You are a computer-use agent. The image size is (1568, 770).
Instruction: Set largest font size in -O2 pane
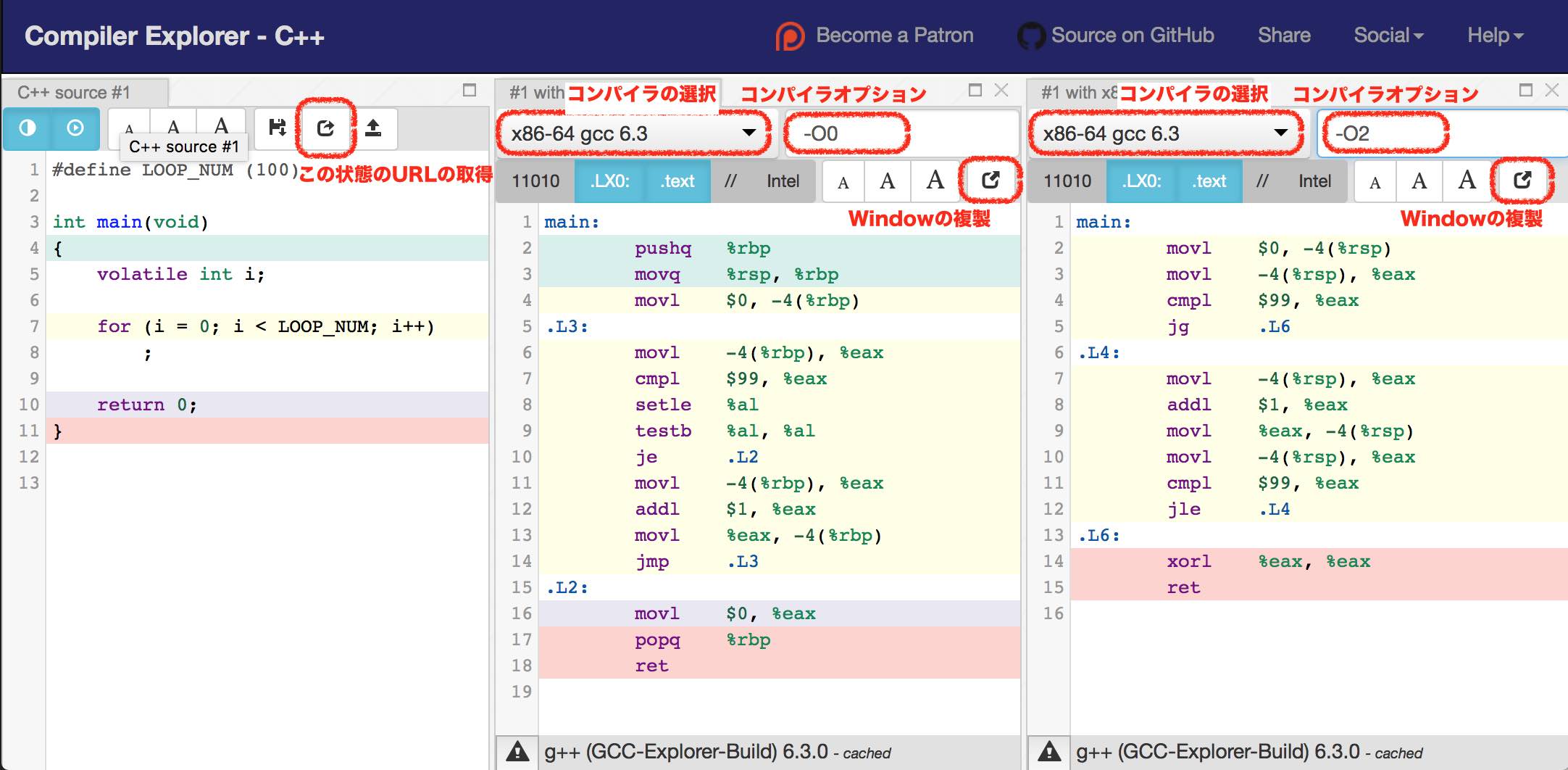click(1467, 181)
